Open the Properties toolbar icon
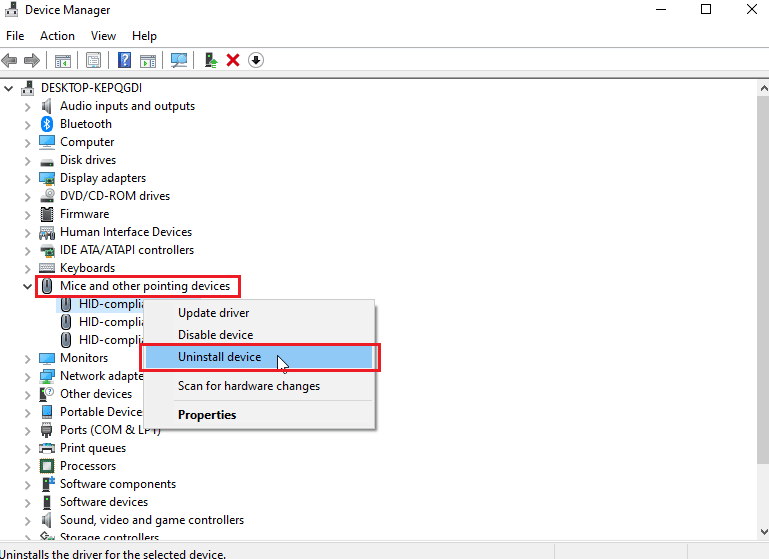This screenshot has width=769, height=559. point(93,60)
